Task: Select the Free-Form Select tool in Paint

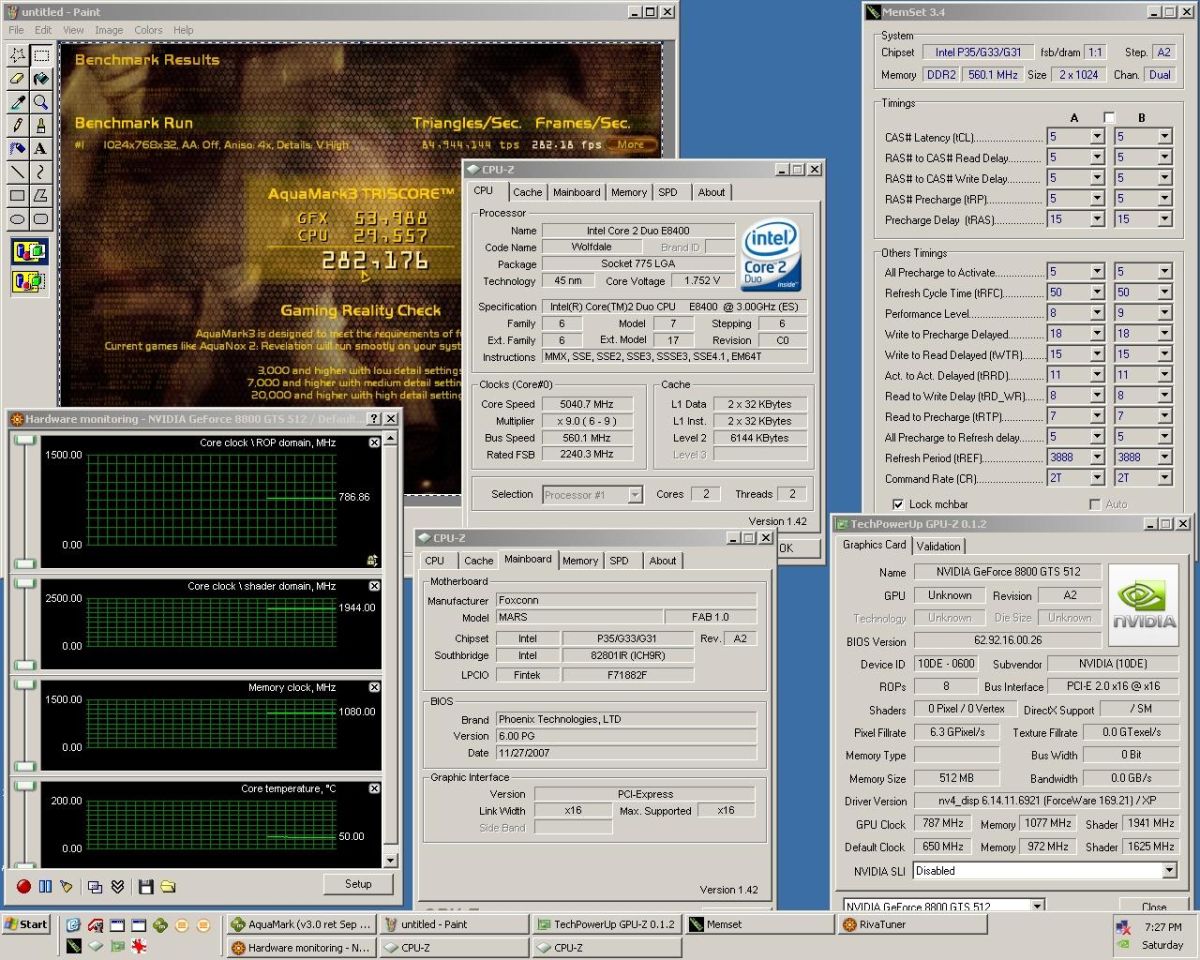Action: point(17,55)
